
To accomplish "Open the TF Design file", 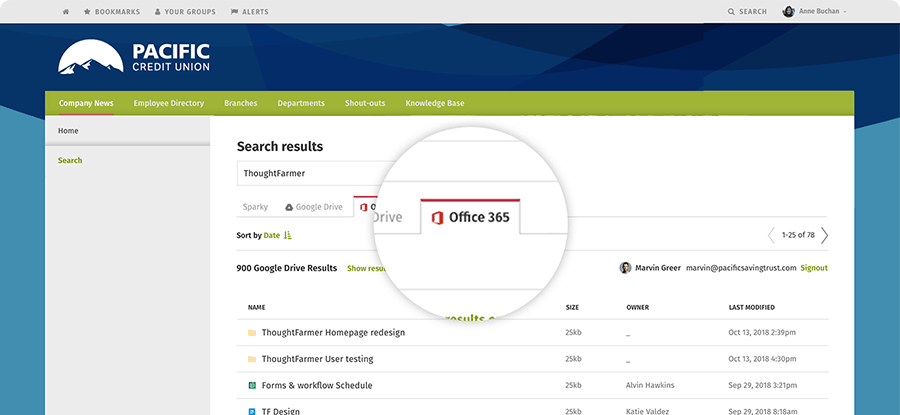I will click(x=281, y=412).
